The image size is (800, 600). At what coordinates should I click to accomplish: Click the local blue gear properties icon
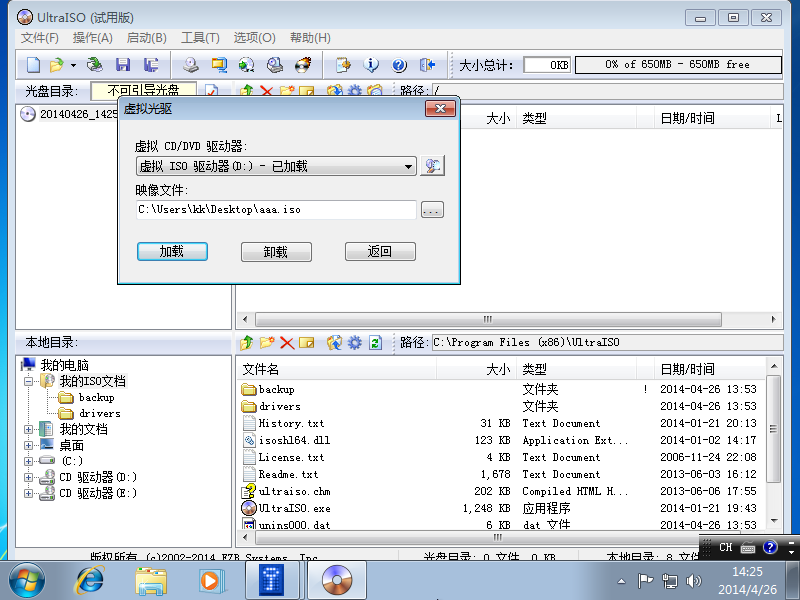(x=355, y=342)
